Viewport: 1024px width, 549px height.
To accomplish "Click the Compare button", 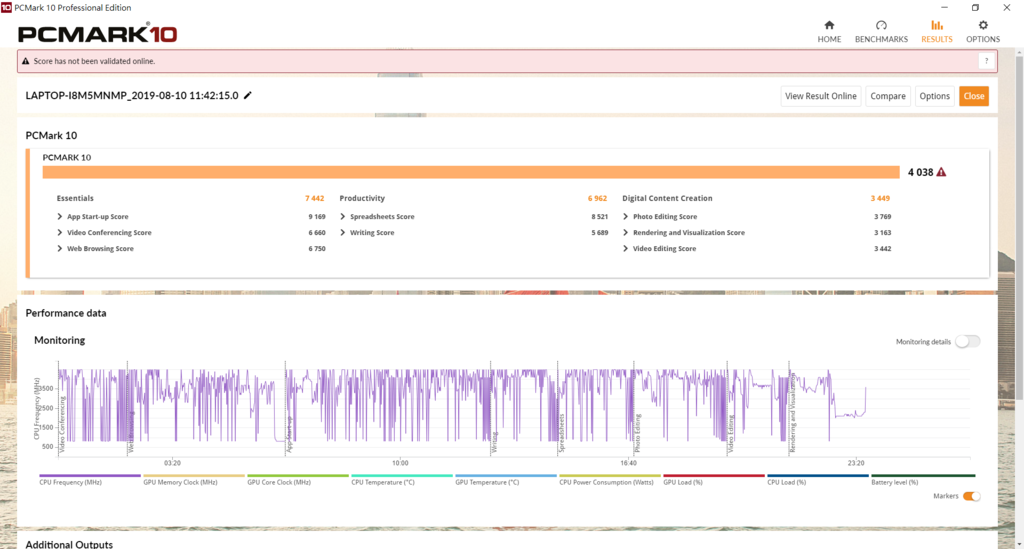I will pos(888,96).
